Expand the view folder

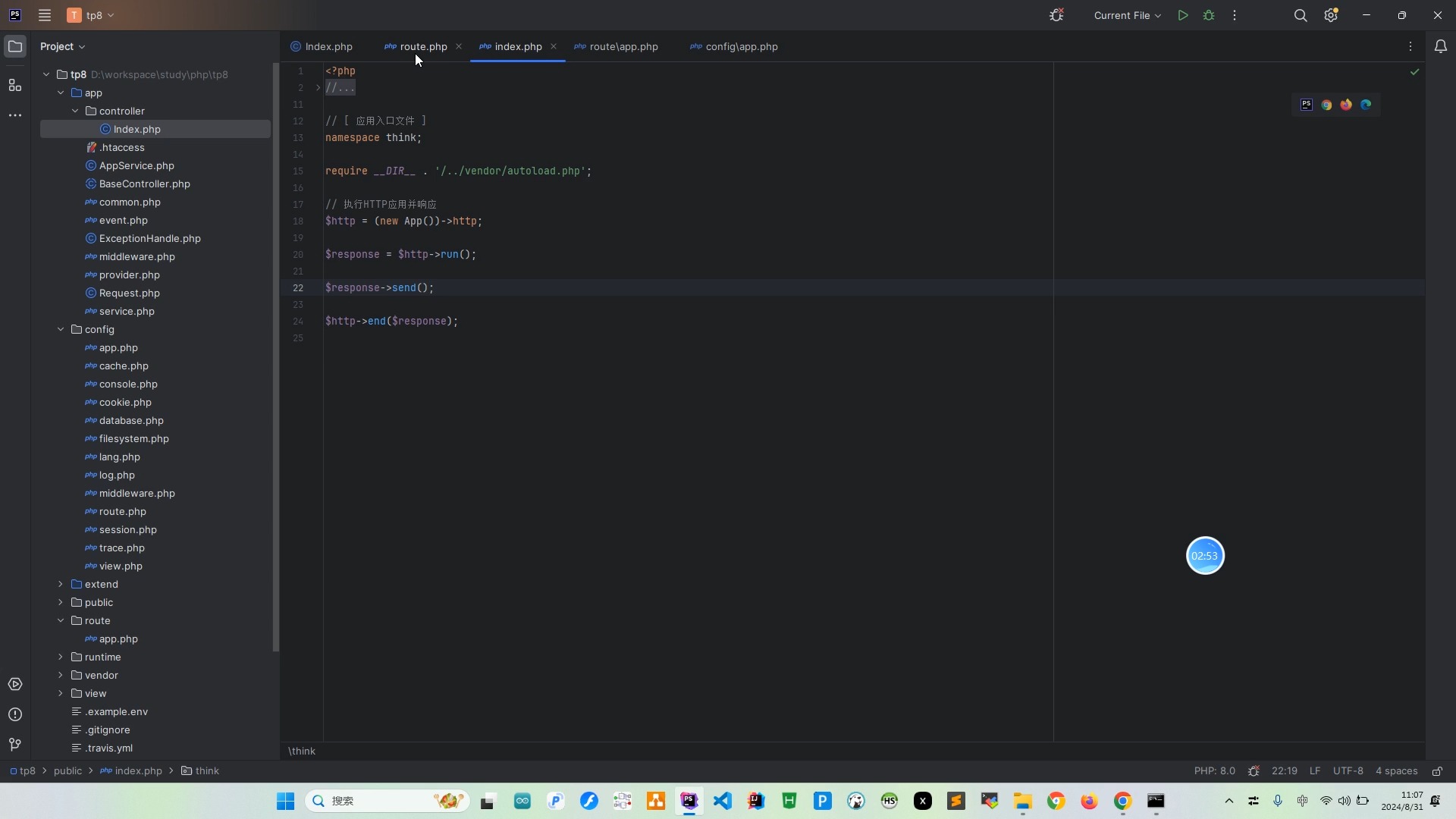tap(61, 693)
